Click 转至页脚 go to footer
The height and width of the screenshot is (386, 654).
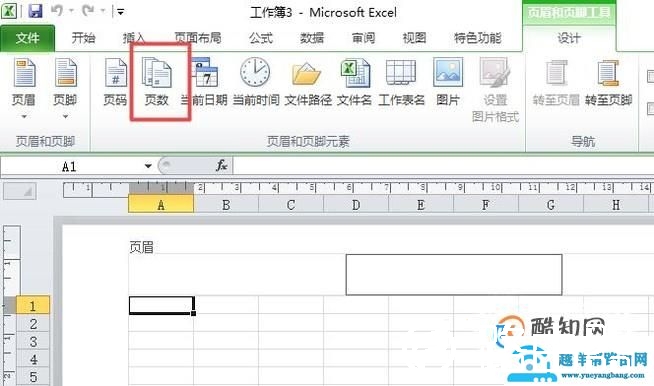pos(609,82)
